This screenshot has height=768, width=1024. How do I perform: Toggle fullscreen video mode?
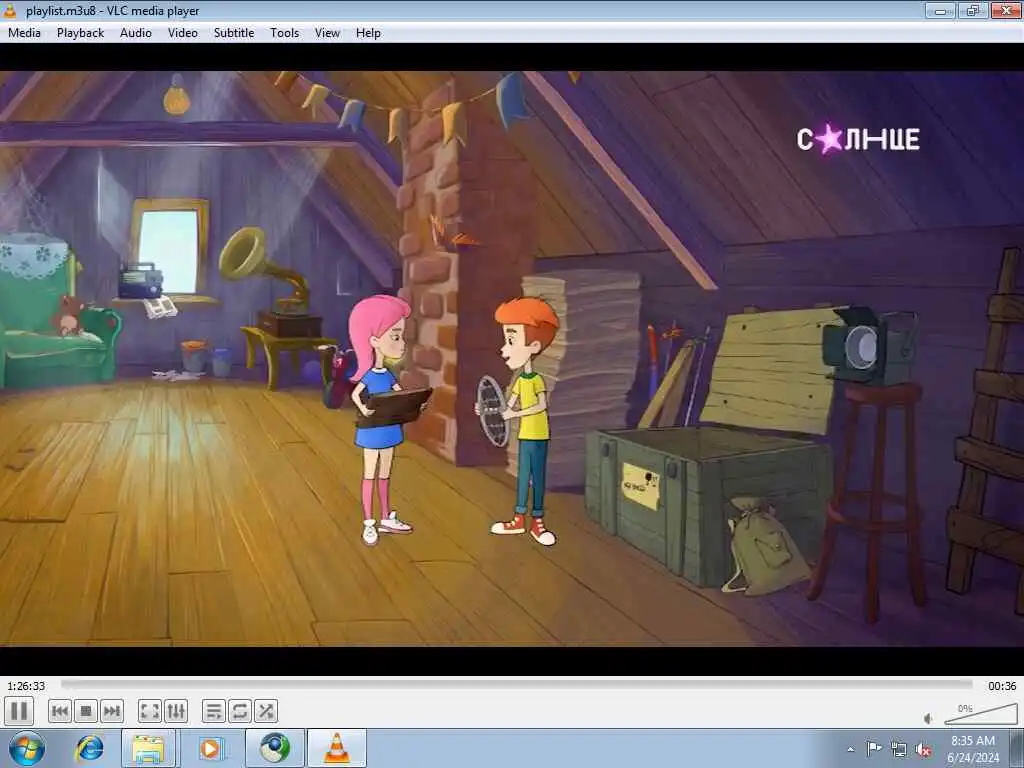pyautogui.click(x=150, y=711)
